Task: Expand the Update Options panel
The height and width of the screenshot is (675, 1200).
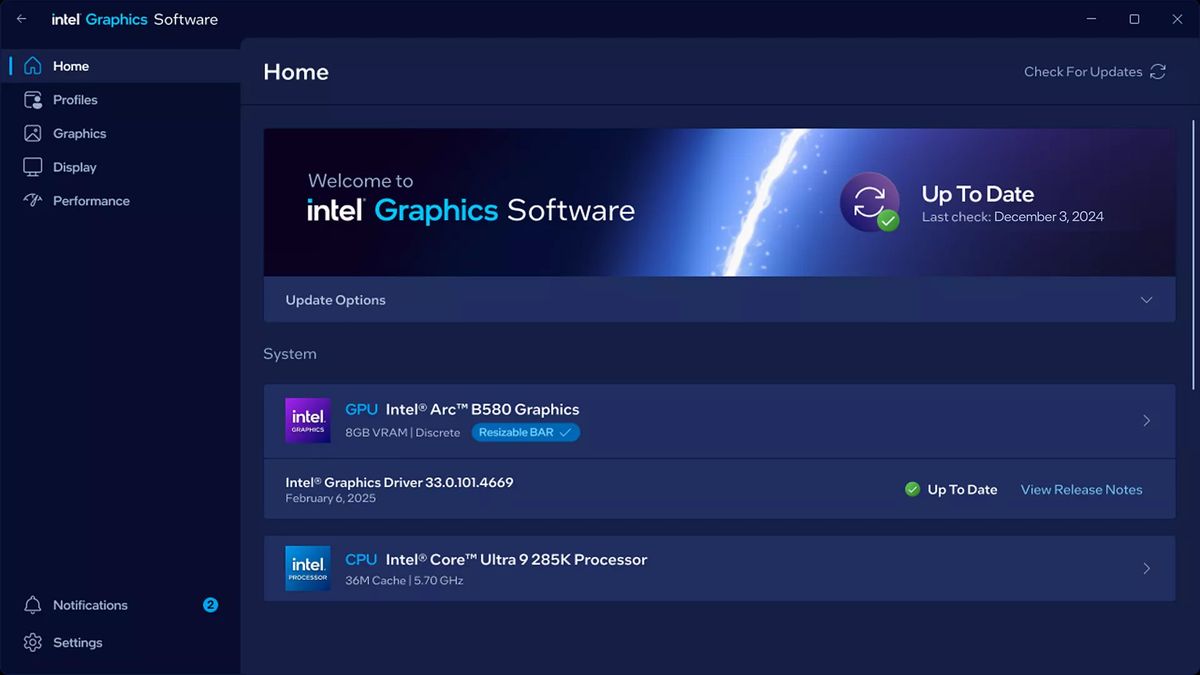Action: click(1148, 298)
